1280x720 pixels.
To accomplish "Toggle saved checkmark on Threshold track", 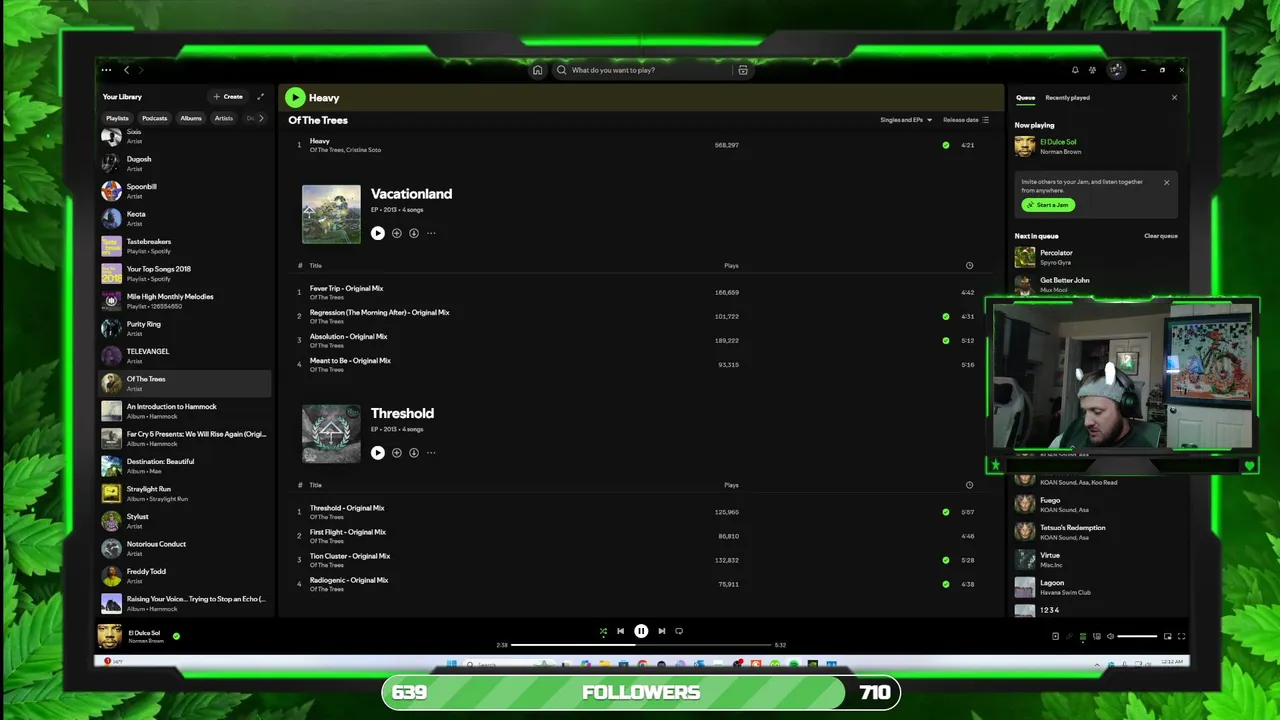I will (x=945, y=512).
